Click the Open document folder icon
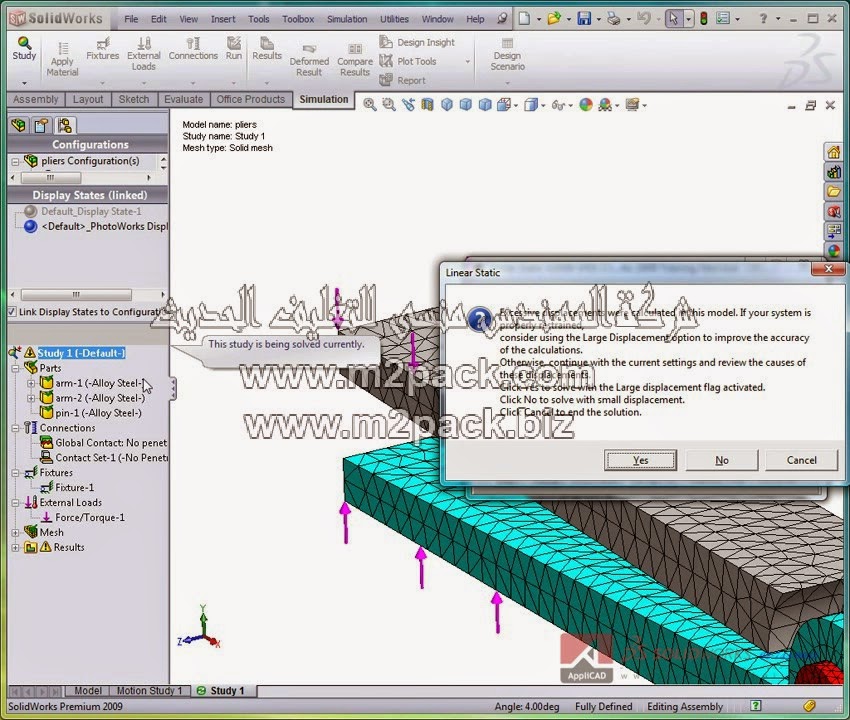The image size is (850, 720). tap(554, 19)
